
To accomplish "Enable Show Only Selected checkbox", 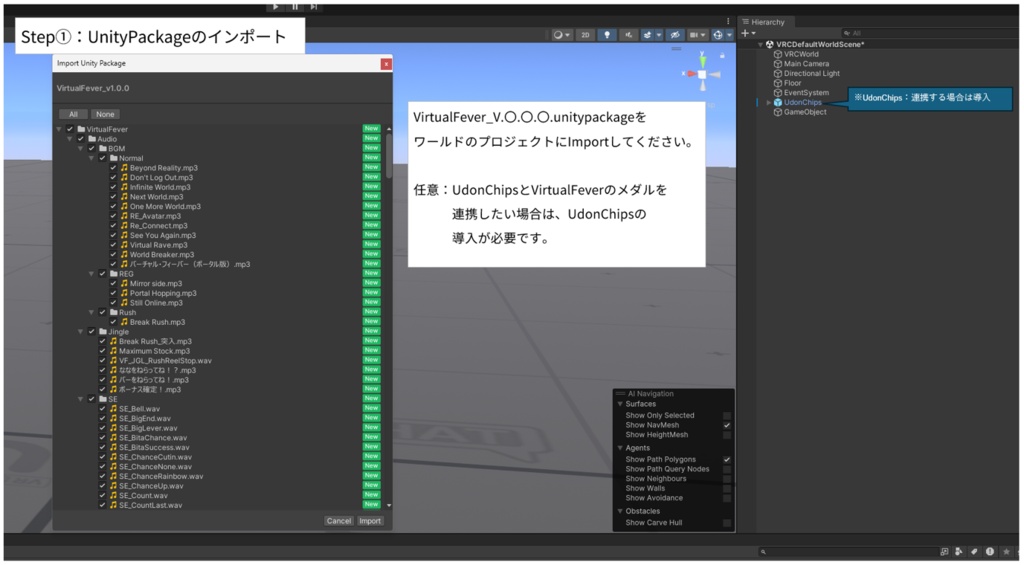I will pos(727,415).
